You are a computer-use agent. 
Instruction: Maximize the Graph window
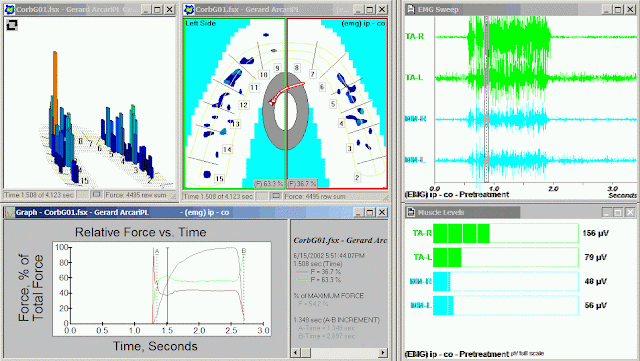[370, 212]
